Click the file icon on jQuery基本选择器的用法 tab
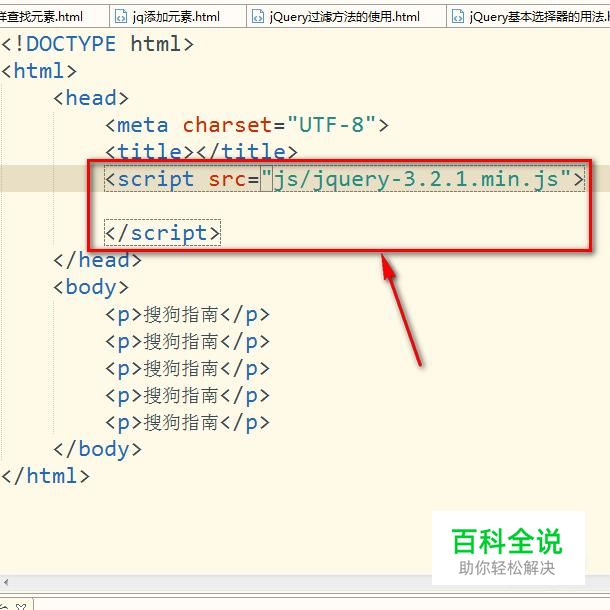 [458, 17]
